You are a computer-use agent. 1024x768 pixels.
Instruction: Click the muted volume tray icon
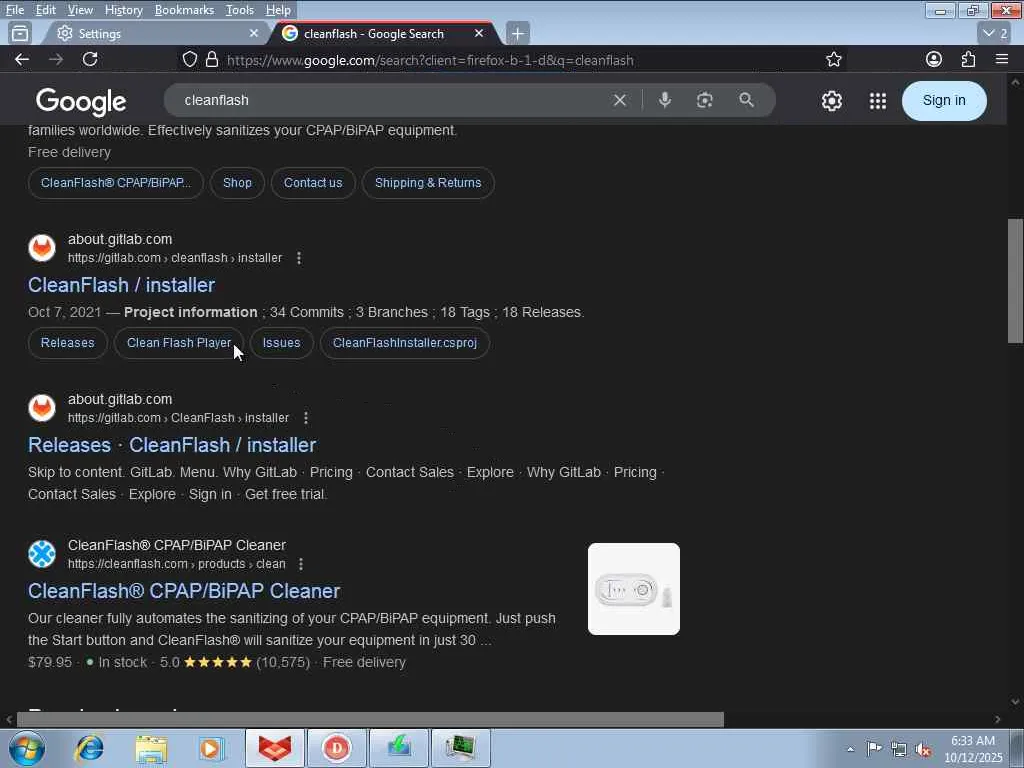click(923, 749)
